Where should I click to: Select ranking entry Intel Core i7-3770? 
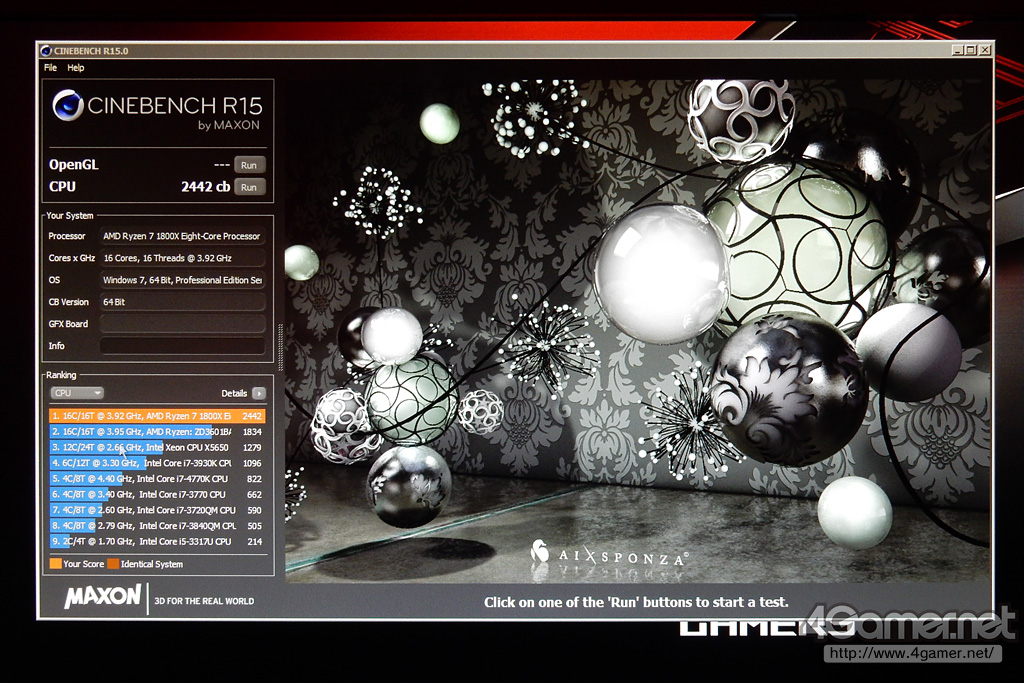pos(157,494)
